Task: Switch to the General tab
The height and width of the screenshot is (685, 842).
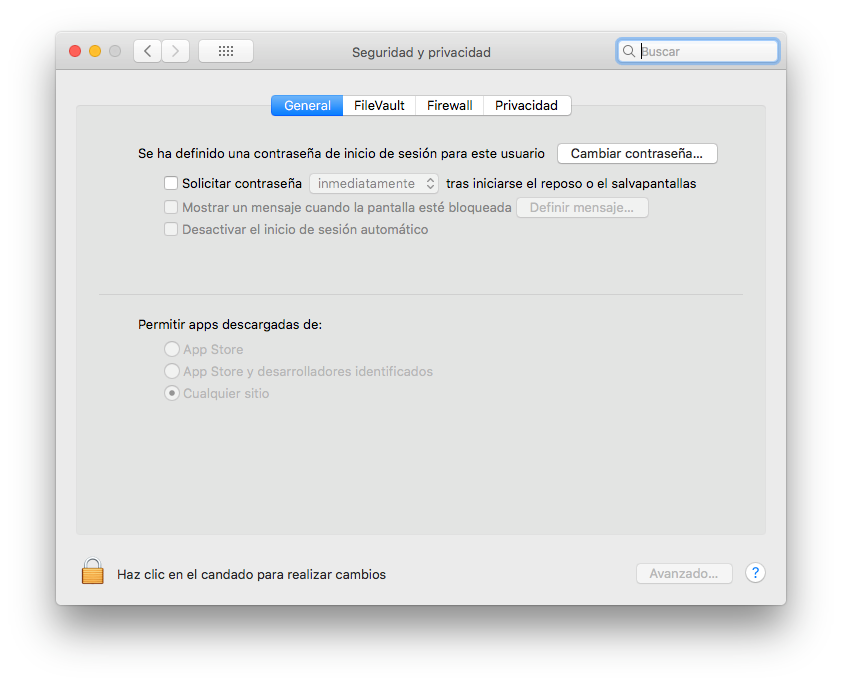Action: 307,106
